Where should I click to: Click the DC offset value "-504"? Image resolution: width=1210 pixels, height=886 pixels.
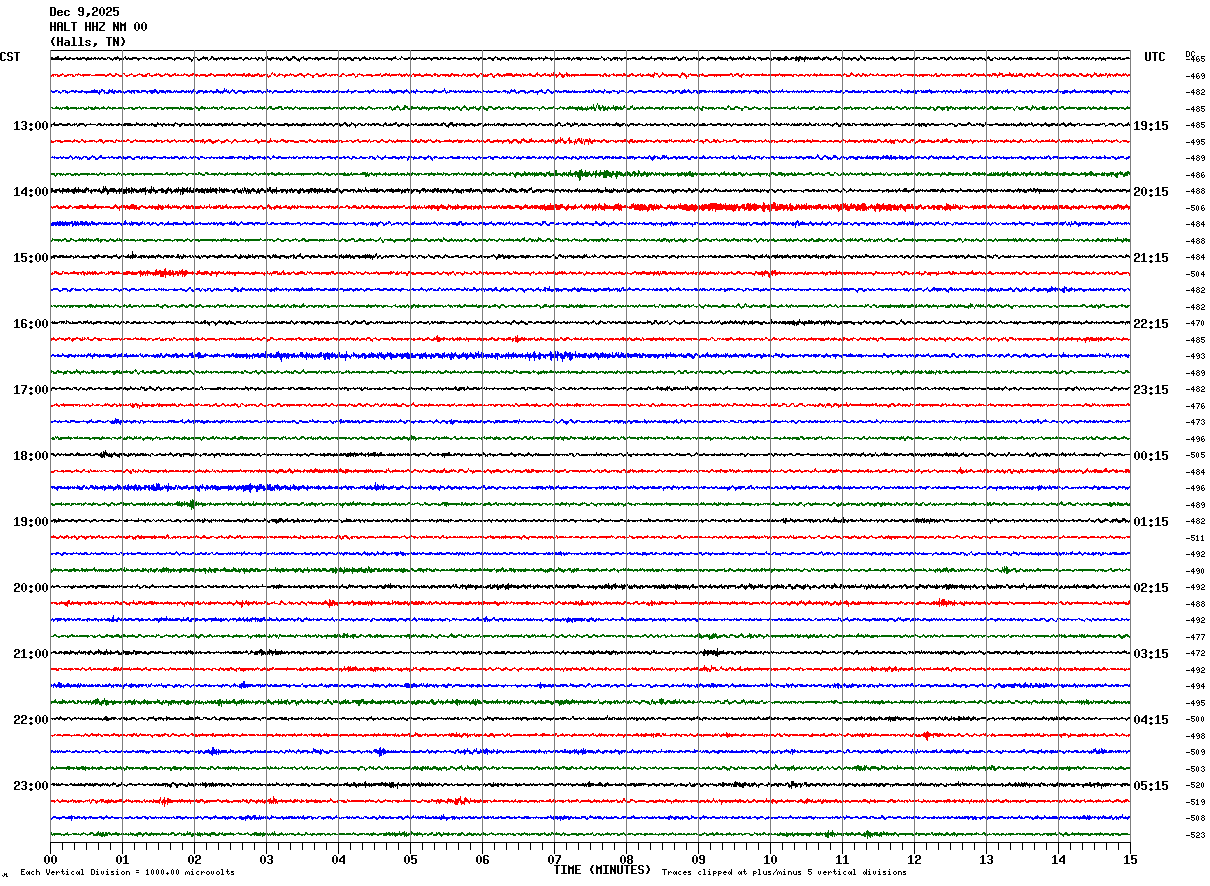click(1195, 274)
